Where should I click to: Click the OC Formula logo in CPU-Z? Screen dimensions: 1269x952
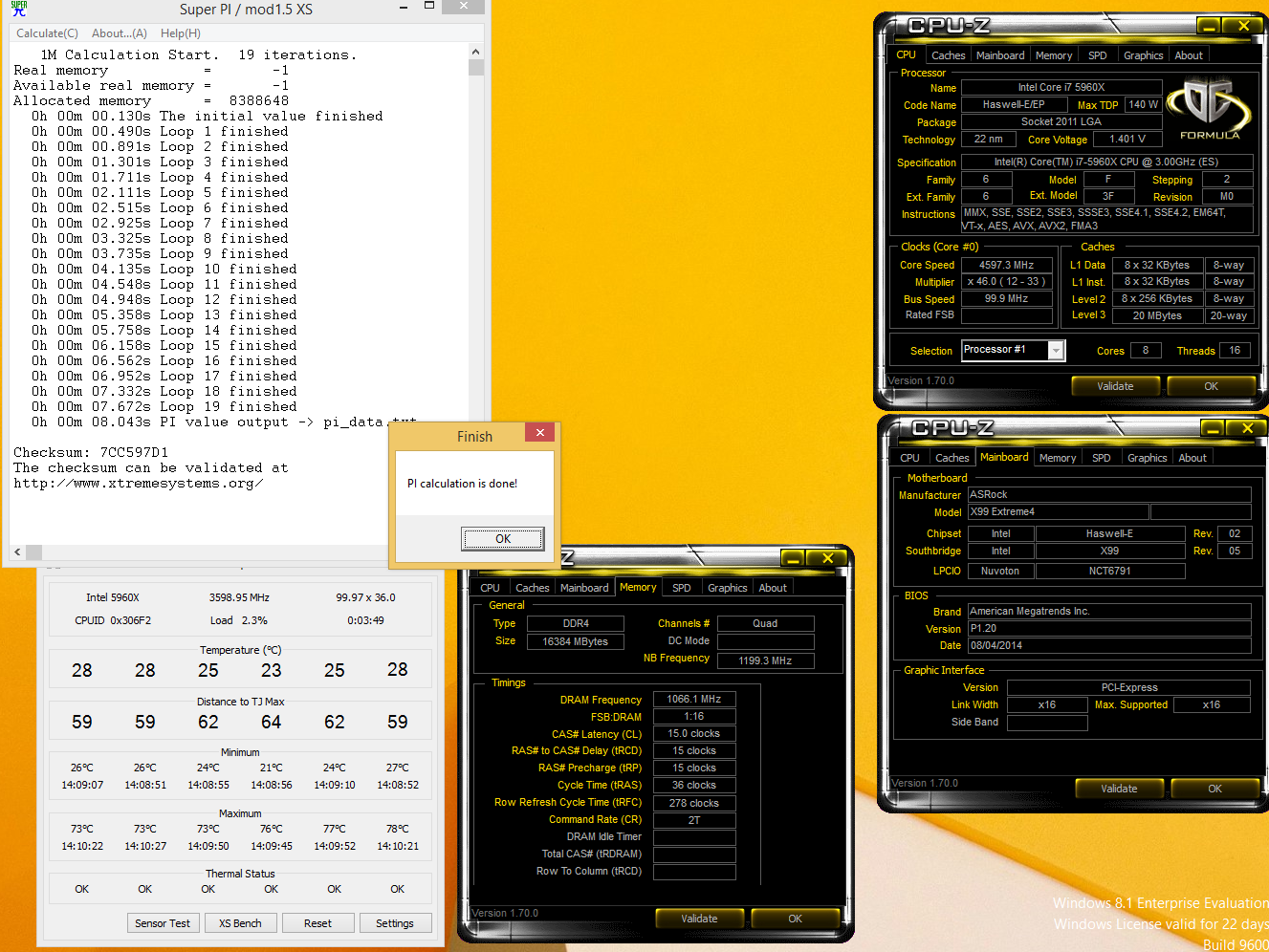pyautogui.click(x=1209, y=109)
